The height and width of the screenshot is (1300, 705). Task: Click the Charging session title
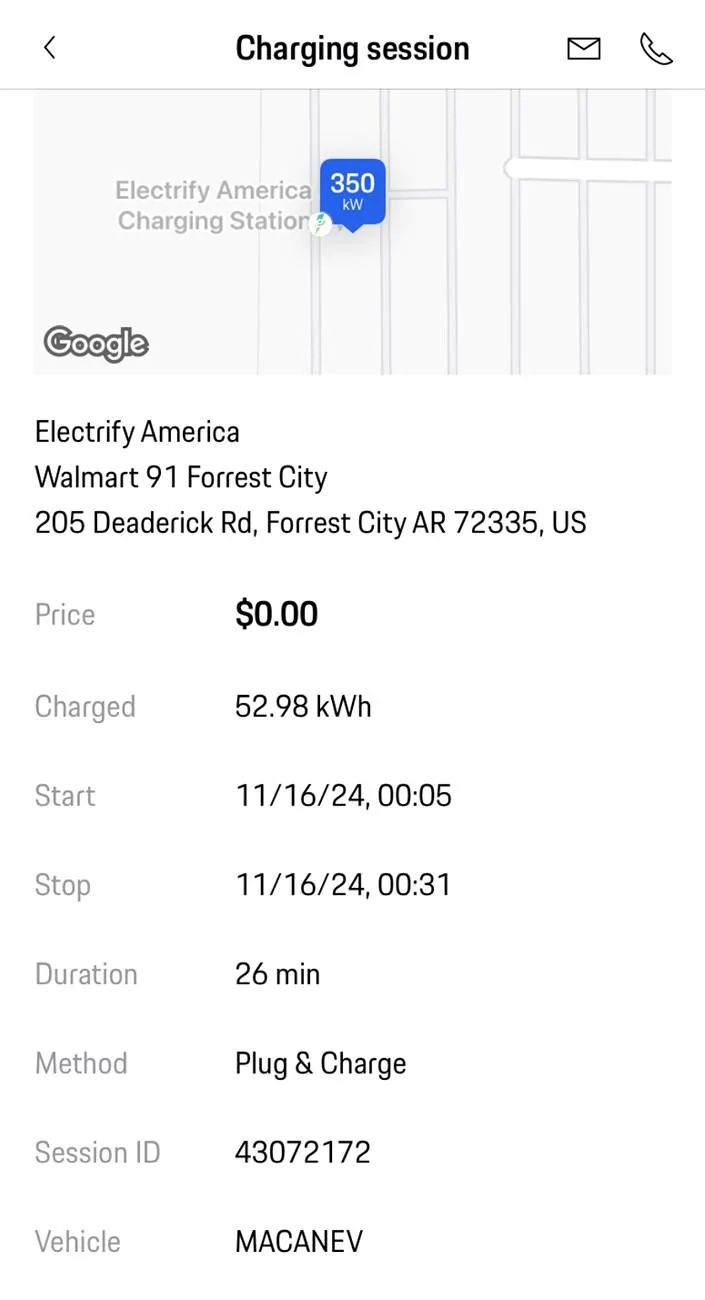click(x=352, y=48)
